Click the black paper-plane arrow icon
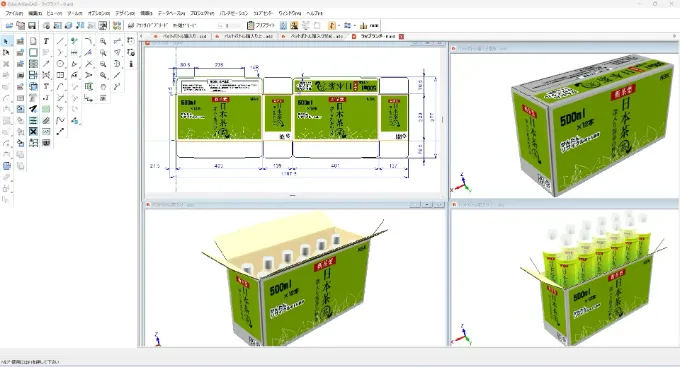The image size is (680, 367). coord(33,109)
